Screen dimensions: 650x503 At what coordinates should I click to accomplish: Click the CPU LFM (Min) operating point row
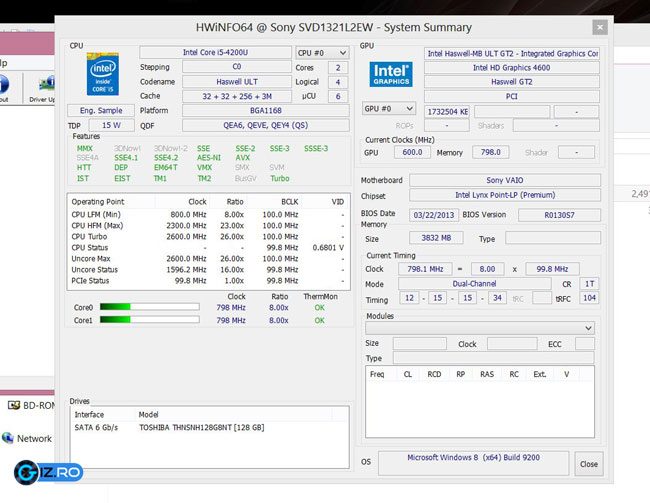tap(208, 214)
